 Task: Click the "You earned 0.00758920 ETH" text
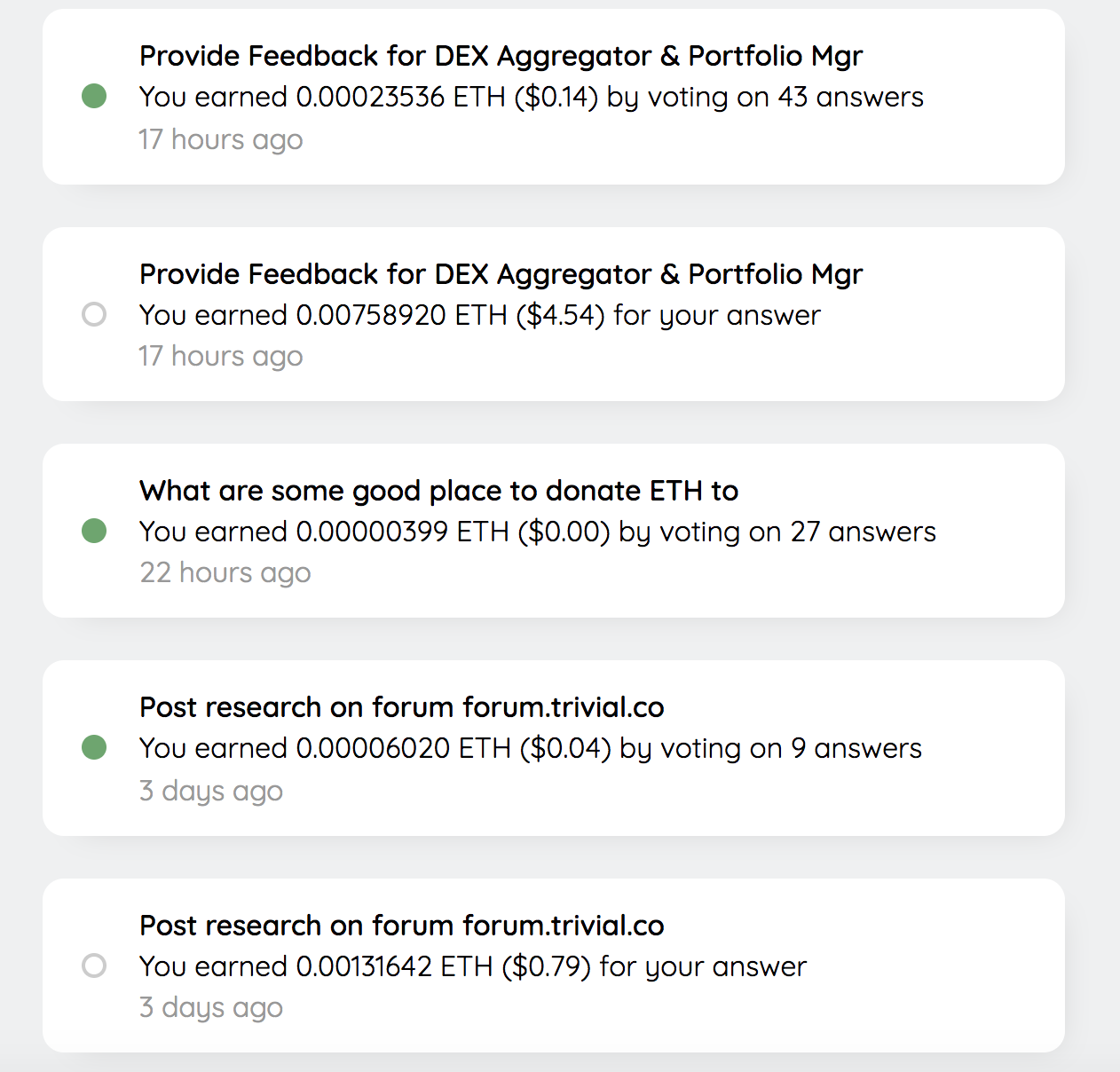click(x=479, y=315)
